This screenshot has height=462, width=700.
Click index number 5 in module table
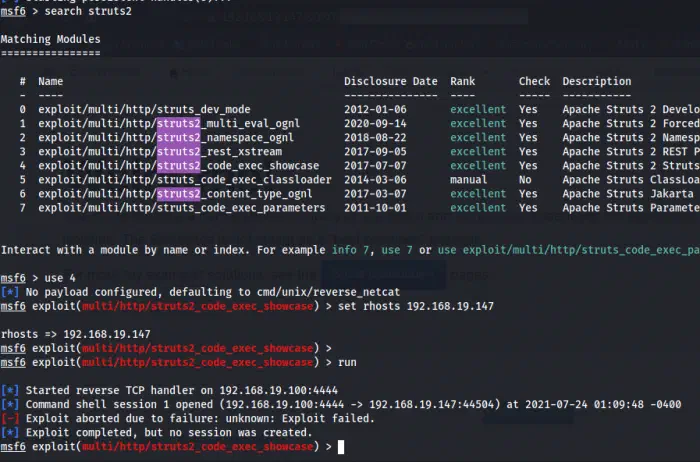pos(22,179)
